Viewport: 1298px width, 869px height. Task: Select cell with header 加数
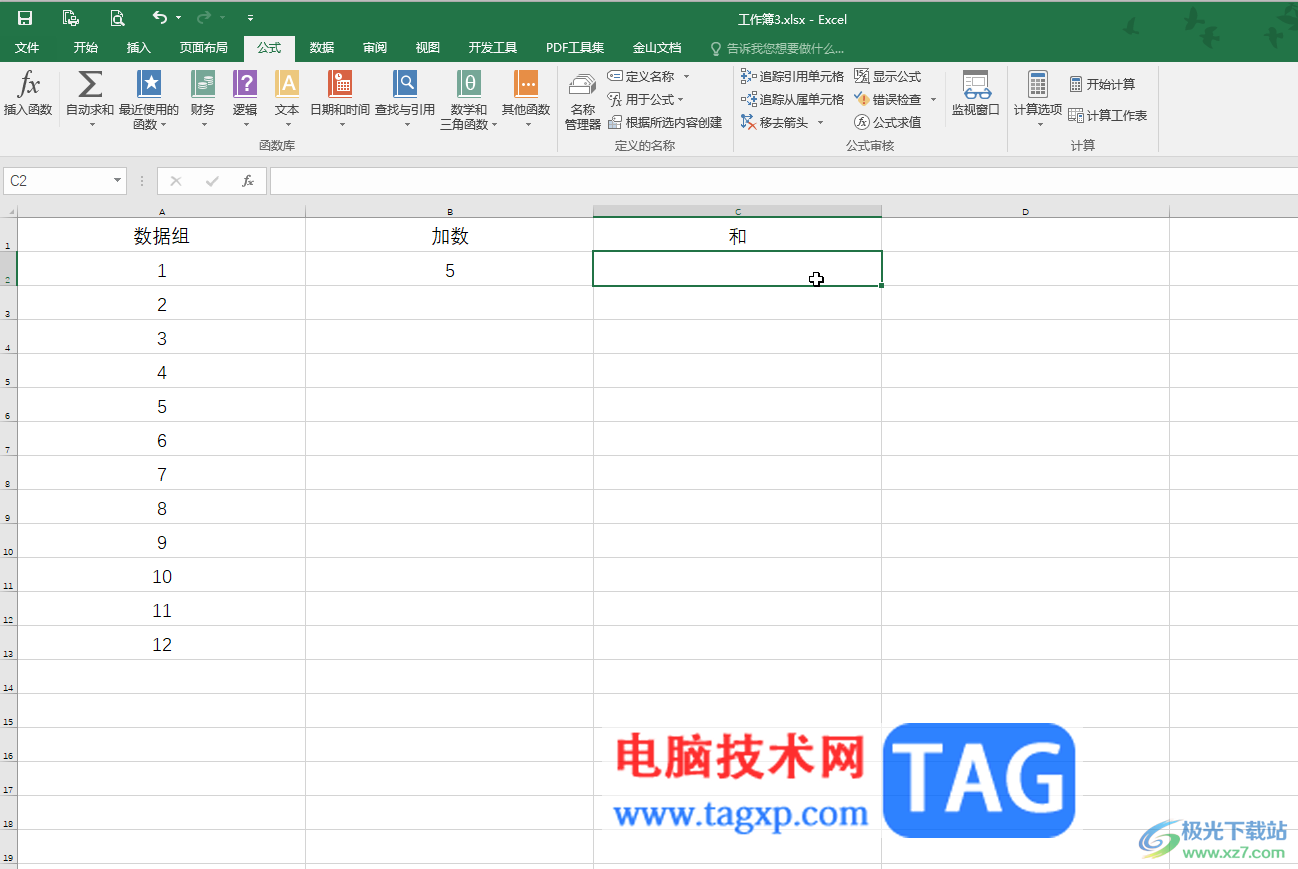tap(450, 236)
